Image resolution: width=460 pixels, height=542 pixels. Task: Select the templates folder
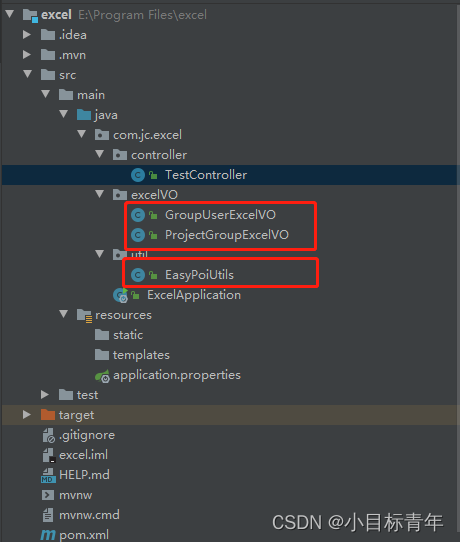[141, 355]
